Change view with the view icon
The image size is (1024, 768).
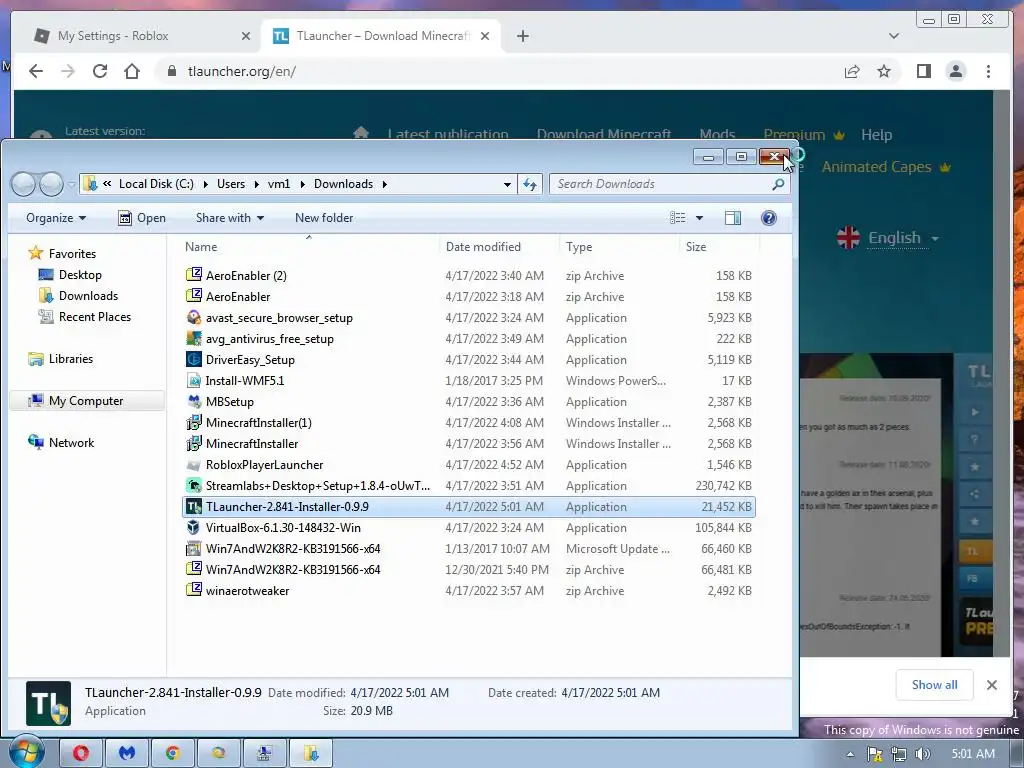tap(678, 218)
